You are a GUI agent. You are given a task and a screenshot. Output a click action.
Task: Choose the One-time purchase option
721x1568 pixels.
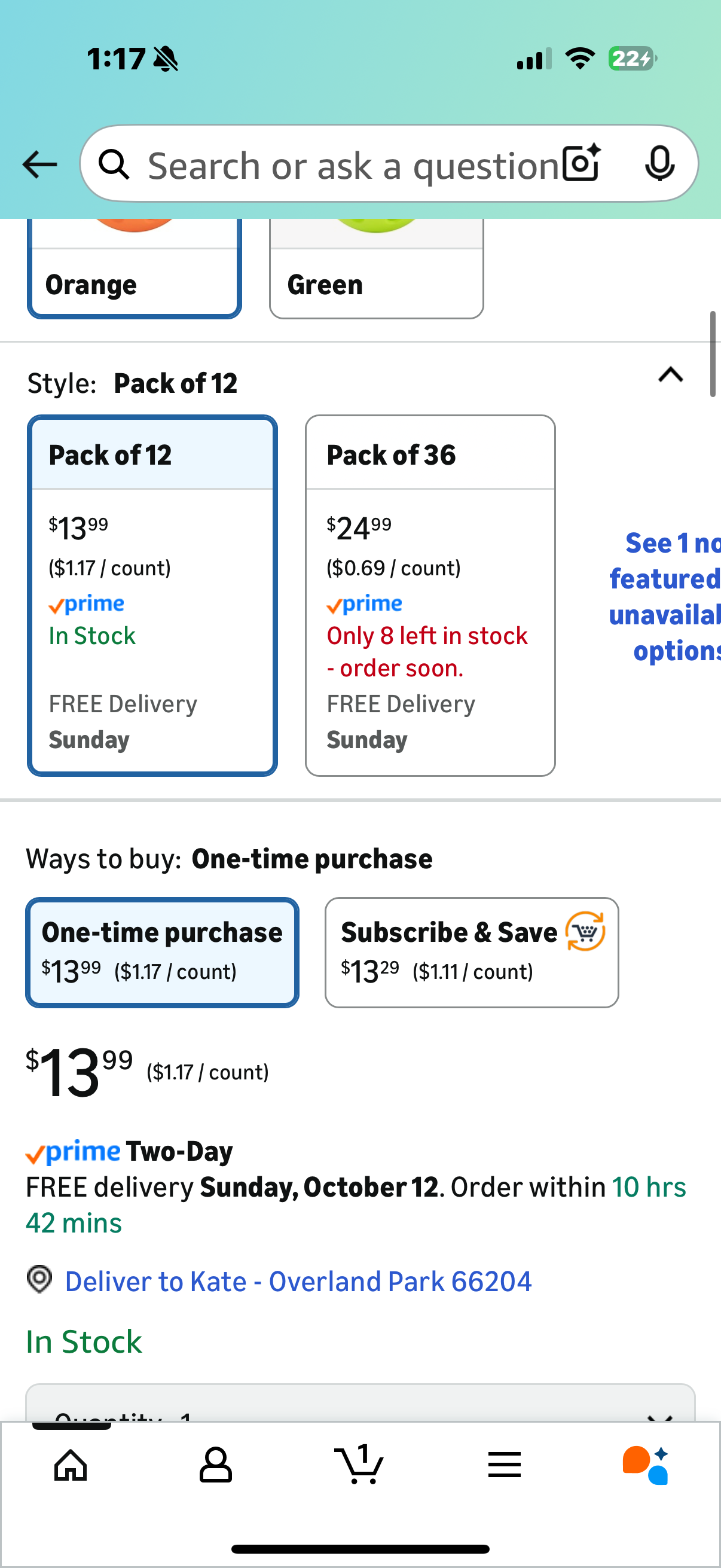162,952
